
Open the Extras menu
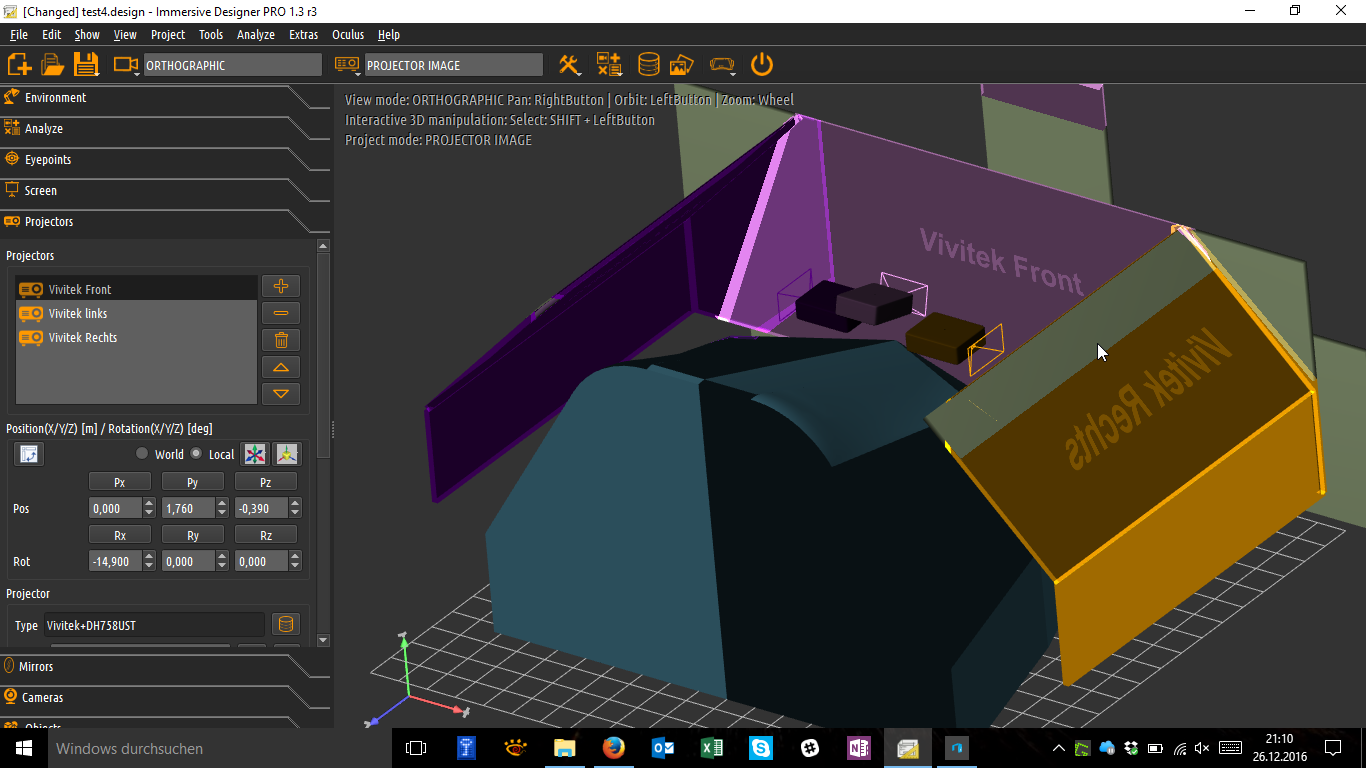pos(304,34)
